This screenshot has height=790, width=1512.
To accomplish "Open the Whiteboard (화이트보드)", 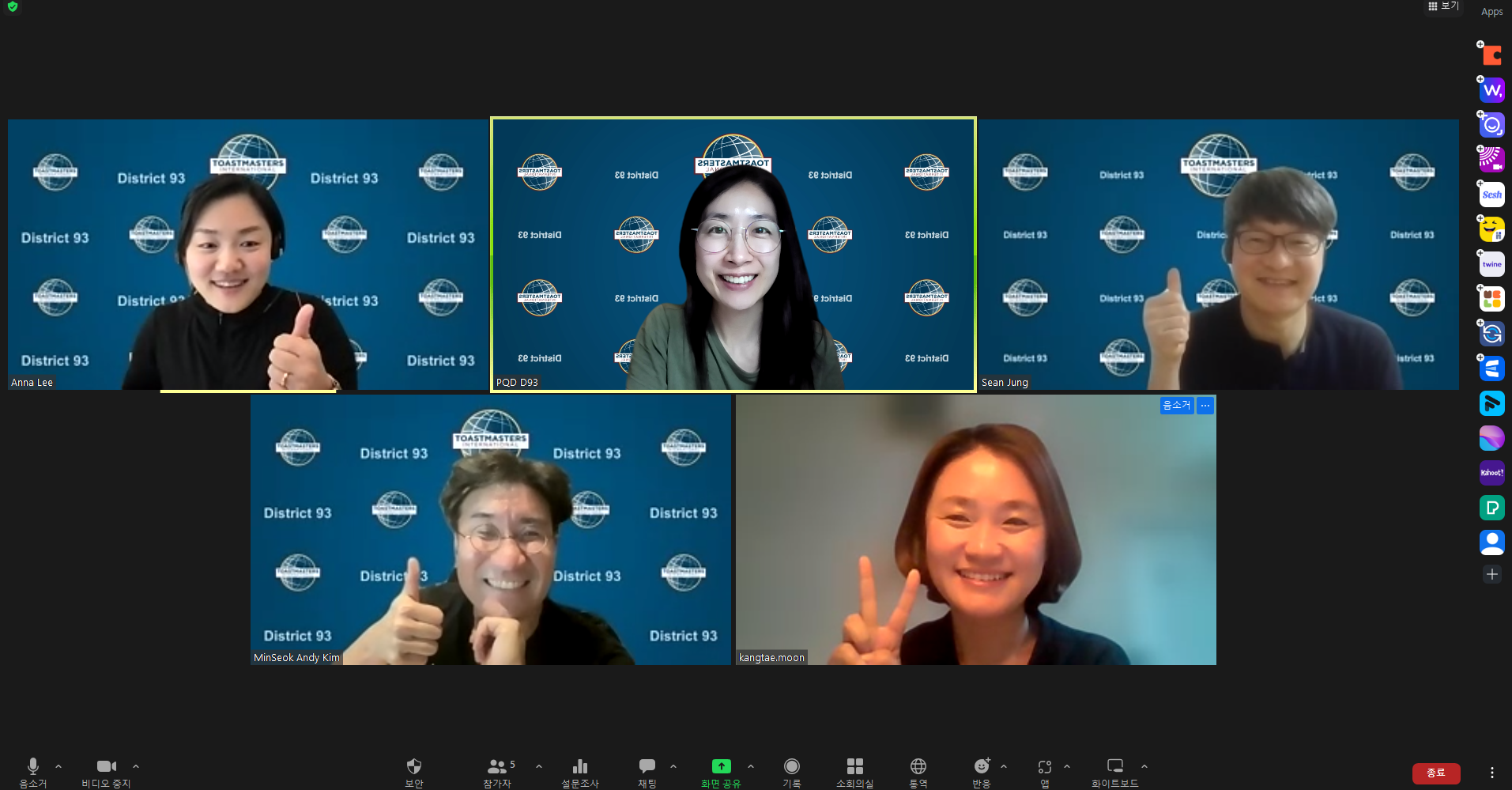I will (1115, 773).
